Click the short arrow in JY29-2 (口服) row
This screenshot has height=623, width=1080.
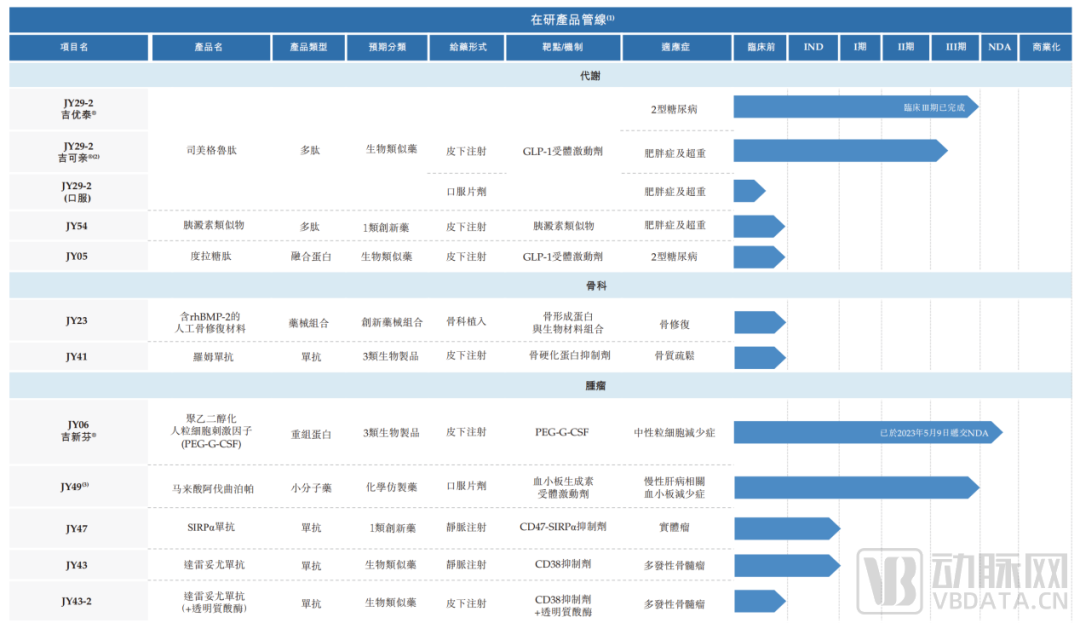click(x=749, y=191)
